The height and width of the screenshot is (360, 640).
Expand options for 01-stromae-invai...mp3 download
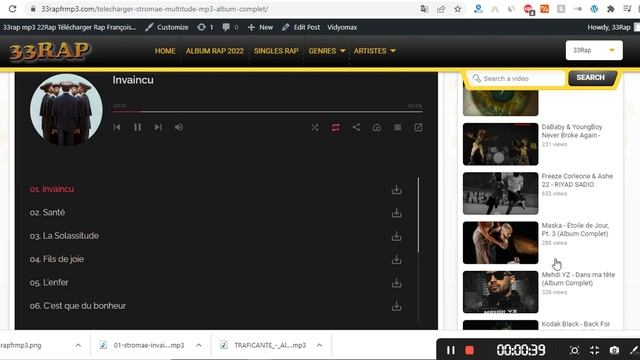click(x=199, y=345)
